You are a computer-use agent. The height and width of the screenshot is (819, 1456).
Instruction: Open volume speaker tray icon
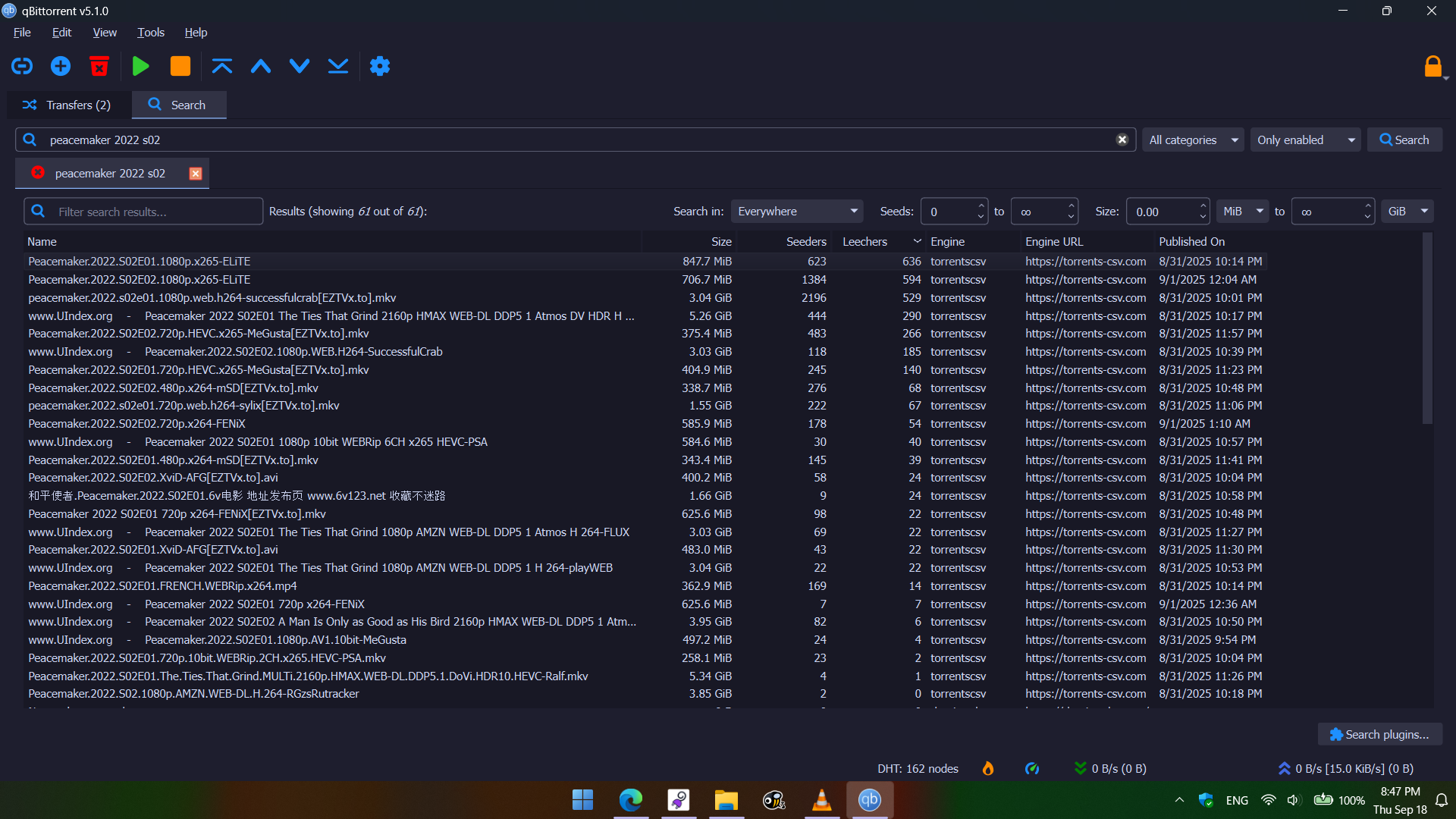1294,800
